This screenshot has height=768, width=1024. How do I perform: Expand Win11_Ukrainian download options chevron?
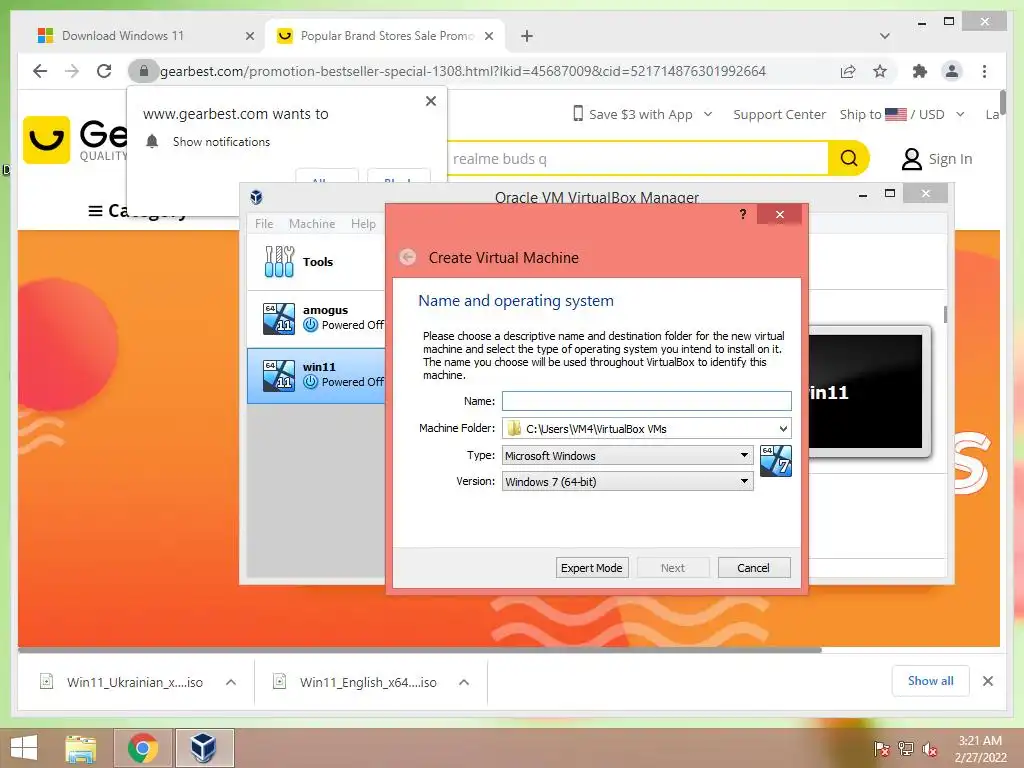point(231,682)
